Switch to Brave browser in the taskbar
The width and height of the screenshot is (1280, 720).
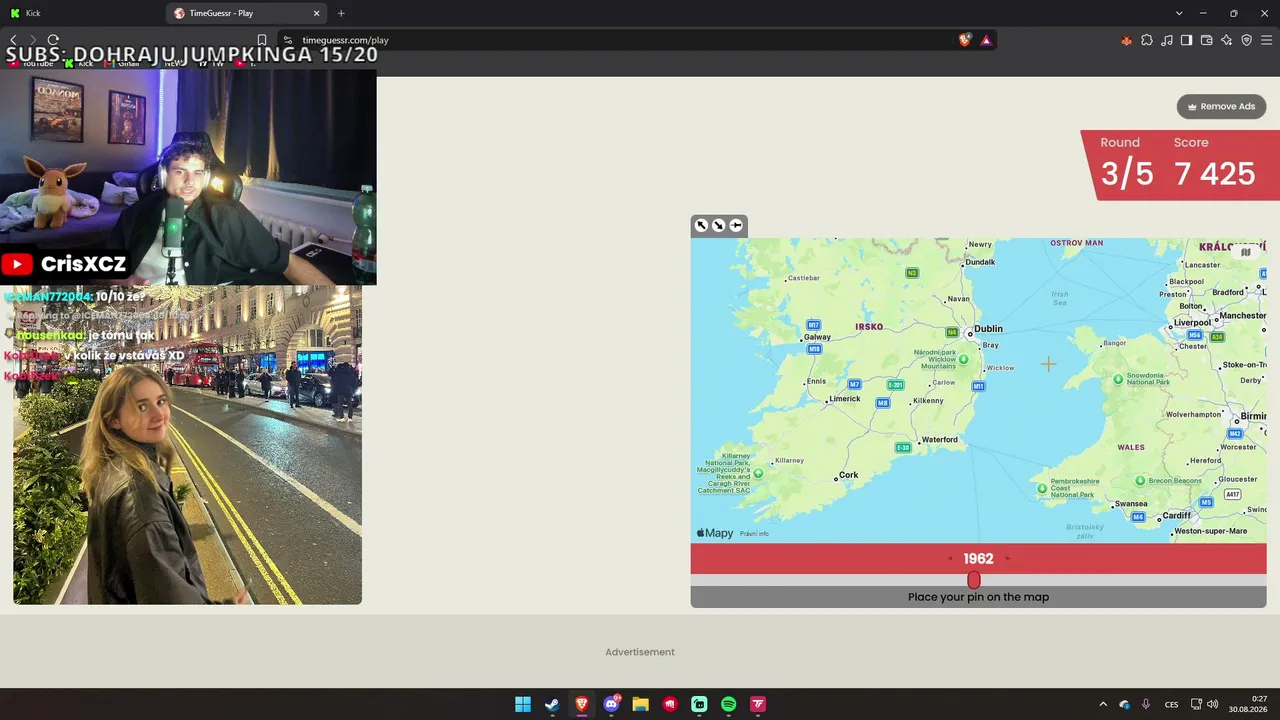pyautogui.click(x=581, y=704)
